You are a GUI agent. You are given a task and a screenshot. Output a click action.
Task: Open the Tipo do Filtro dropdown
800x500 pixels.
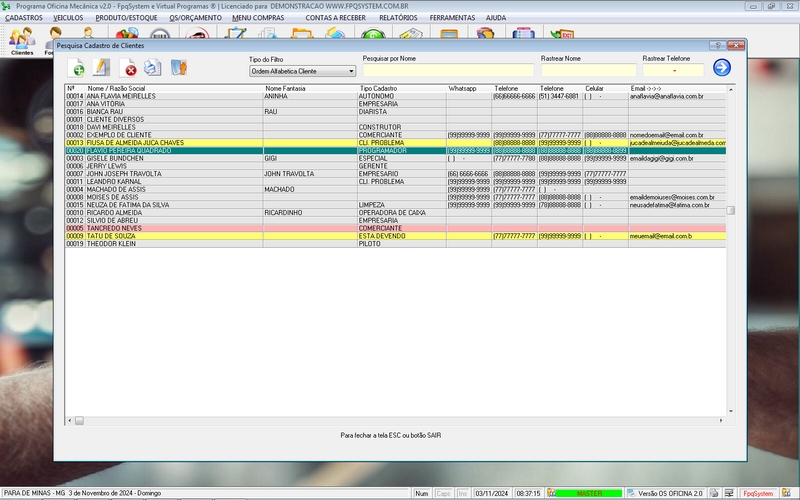(302, 71)
